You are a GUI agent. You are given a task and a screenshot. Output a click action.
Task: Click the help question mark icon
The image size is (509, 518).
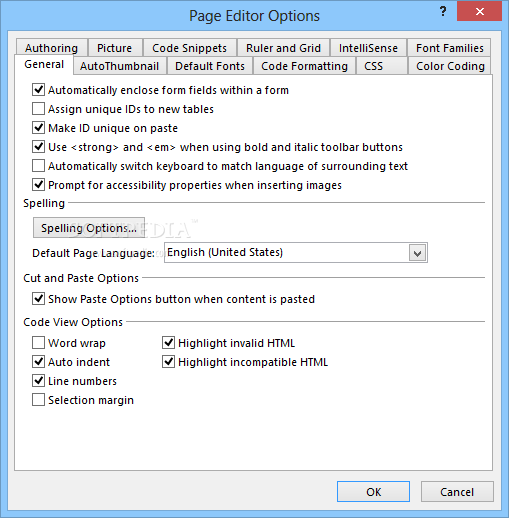443,12
